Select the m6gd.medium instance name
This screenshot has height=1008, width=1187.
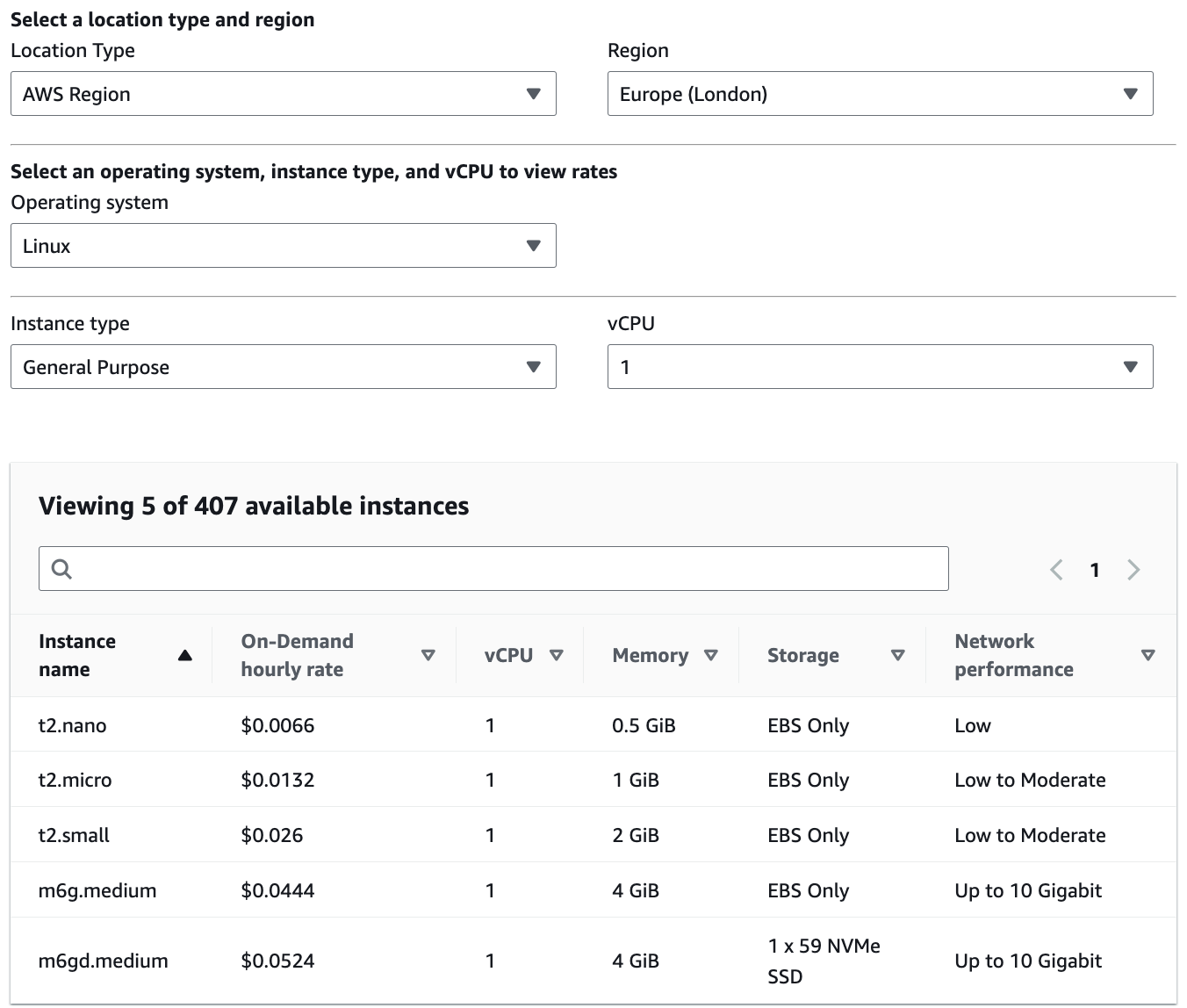[104, 961]
